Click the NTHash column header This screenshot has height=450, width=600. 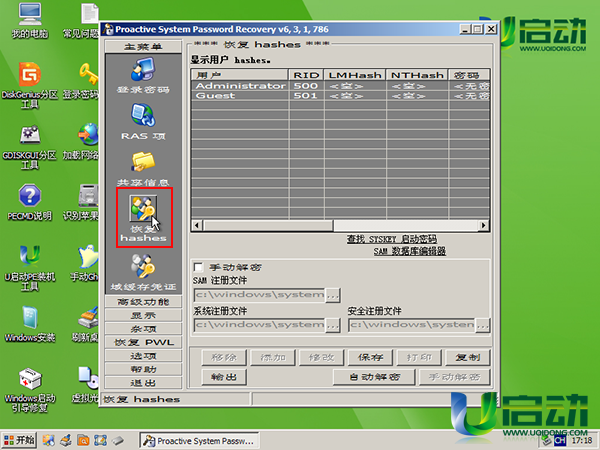click(x=417, y=75)
